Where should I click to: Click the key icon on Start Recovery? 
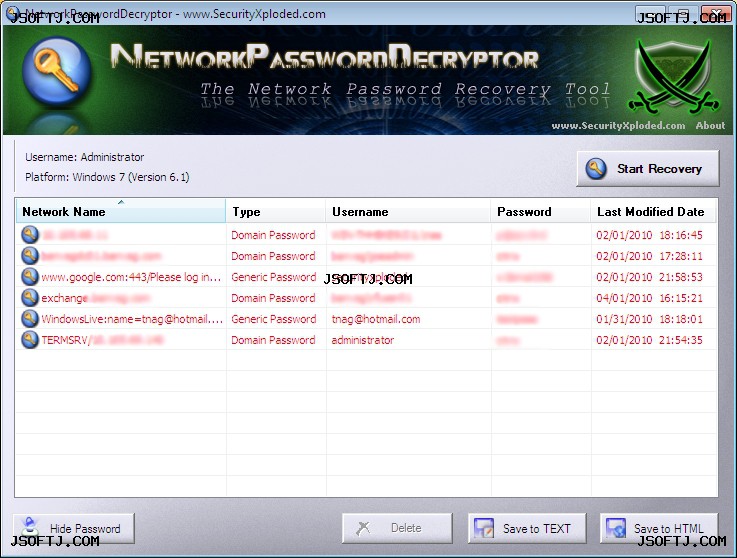click(596, 168)
